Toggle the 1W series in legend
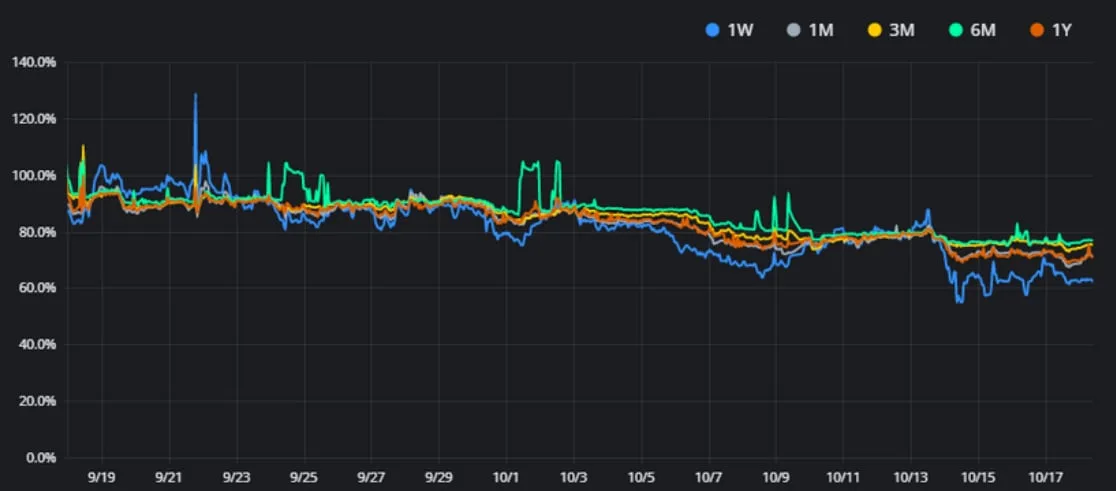Image resolution: width=1116 pixels, height=491 pixels. (x=730, y=31)
